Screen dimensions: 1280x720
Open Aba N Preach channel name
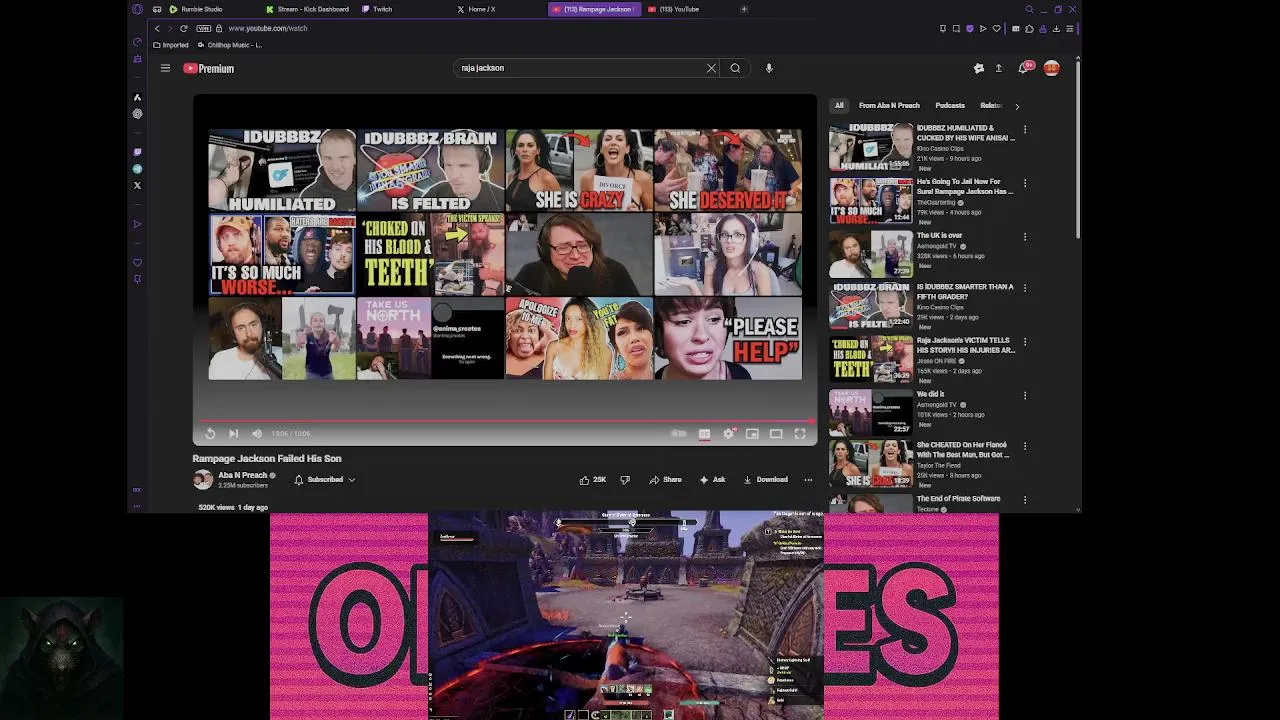[x=242, y=475]
